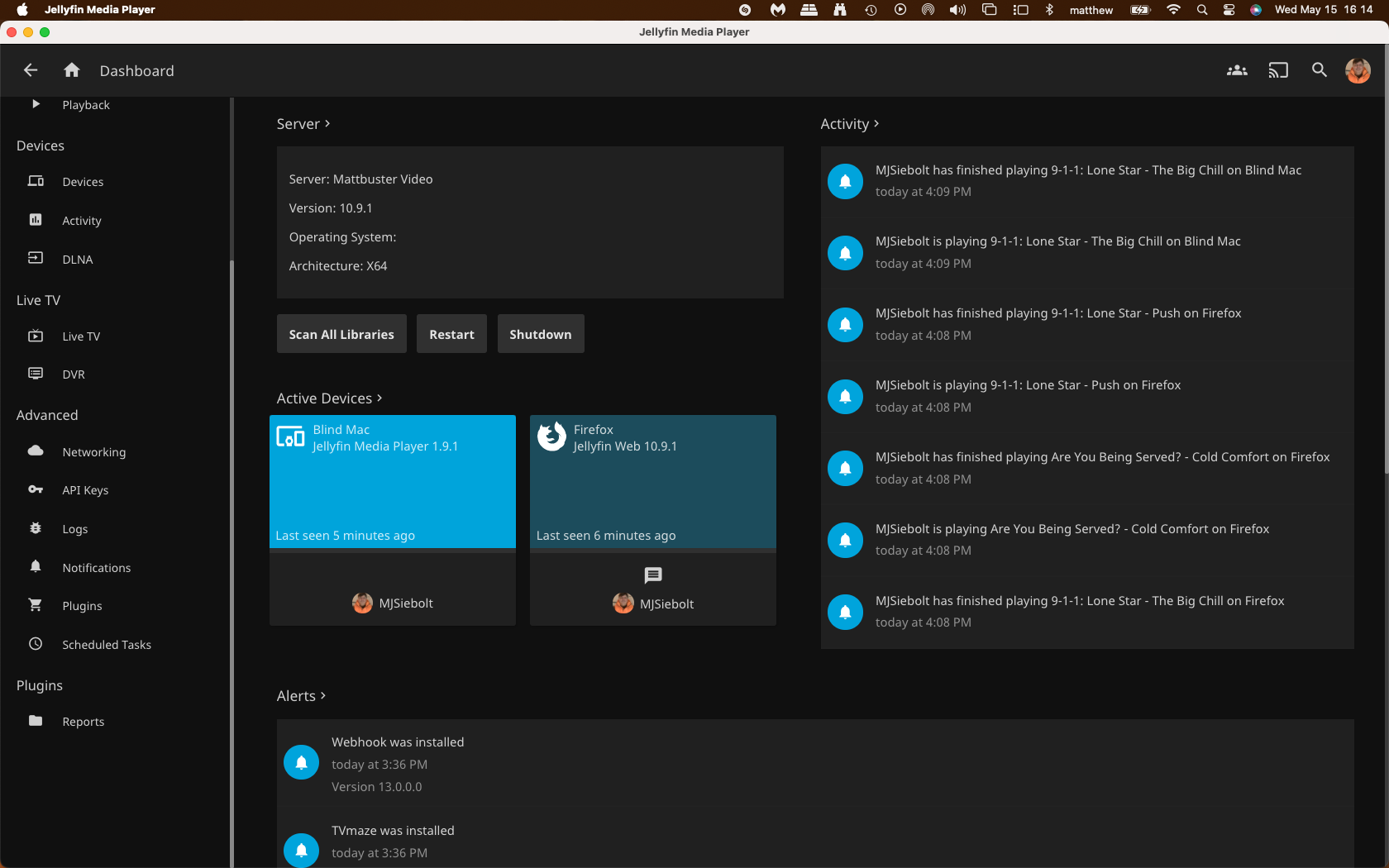Expand the Activity section heading
The height and width of the screenshot is (868, 1389).
pyautogui.click(x=849, y=124)
